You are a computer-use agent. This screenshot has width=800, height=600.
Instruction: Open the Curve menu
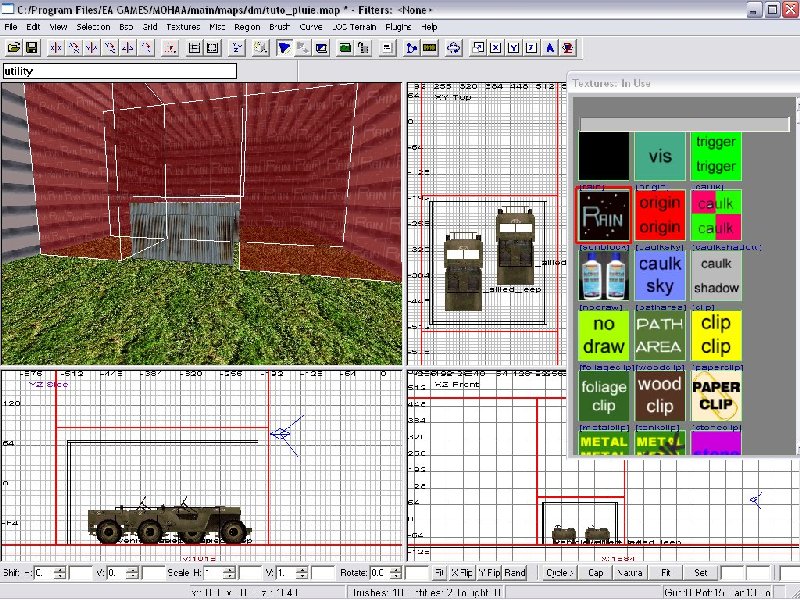(311, 27)
